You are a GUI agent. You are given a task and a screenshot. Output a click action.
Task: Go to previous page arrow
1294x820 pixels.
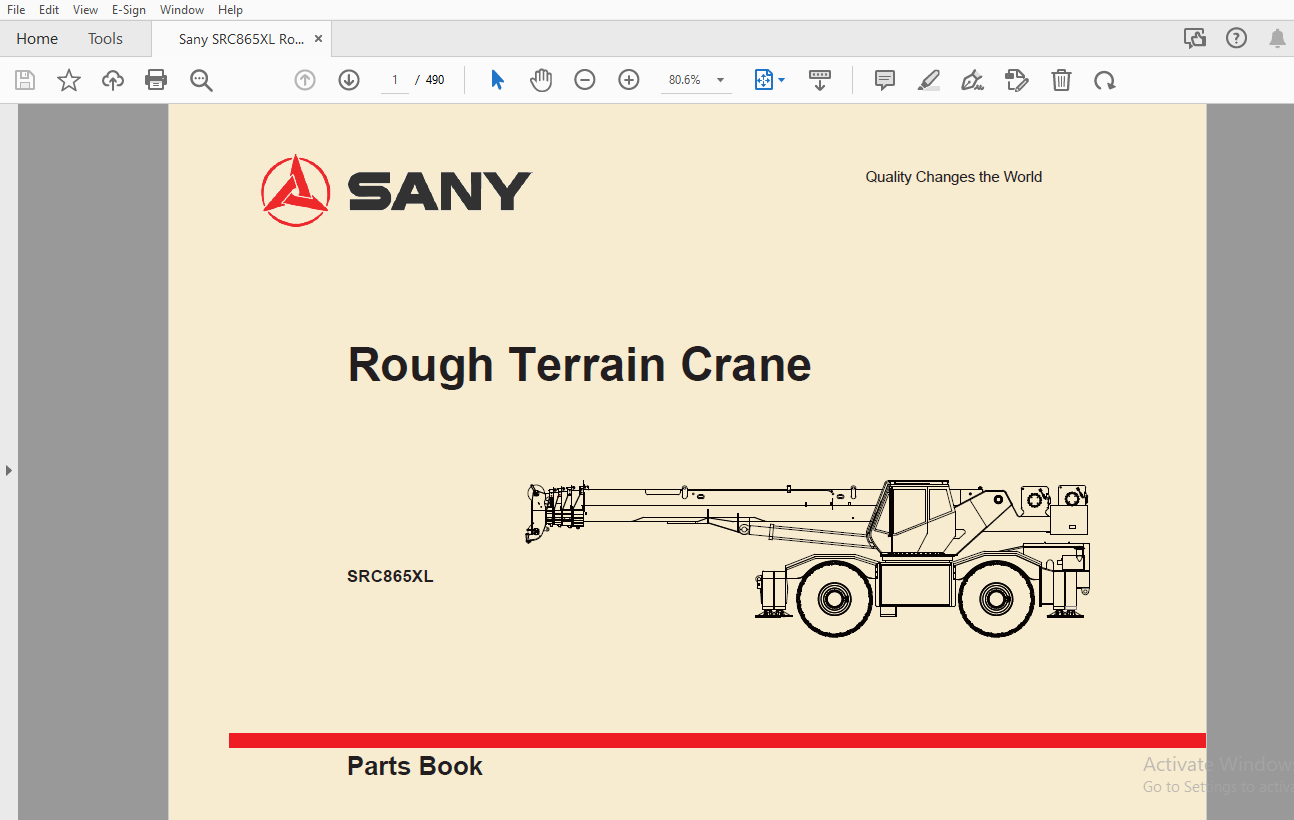coord(305,80)
